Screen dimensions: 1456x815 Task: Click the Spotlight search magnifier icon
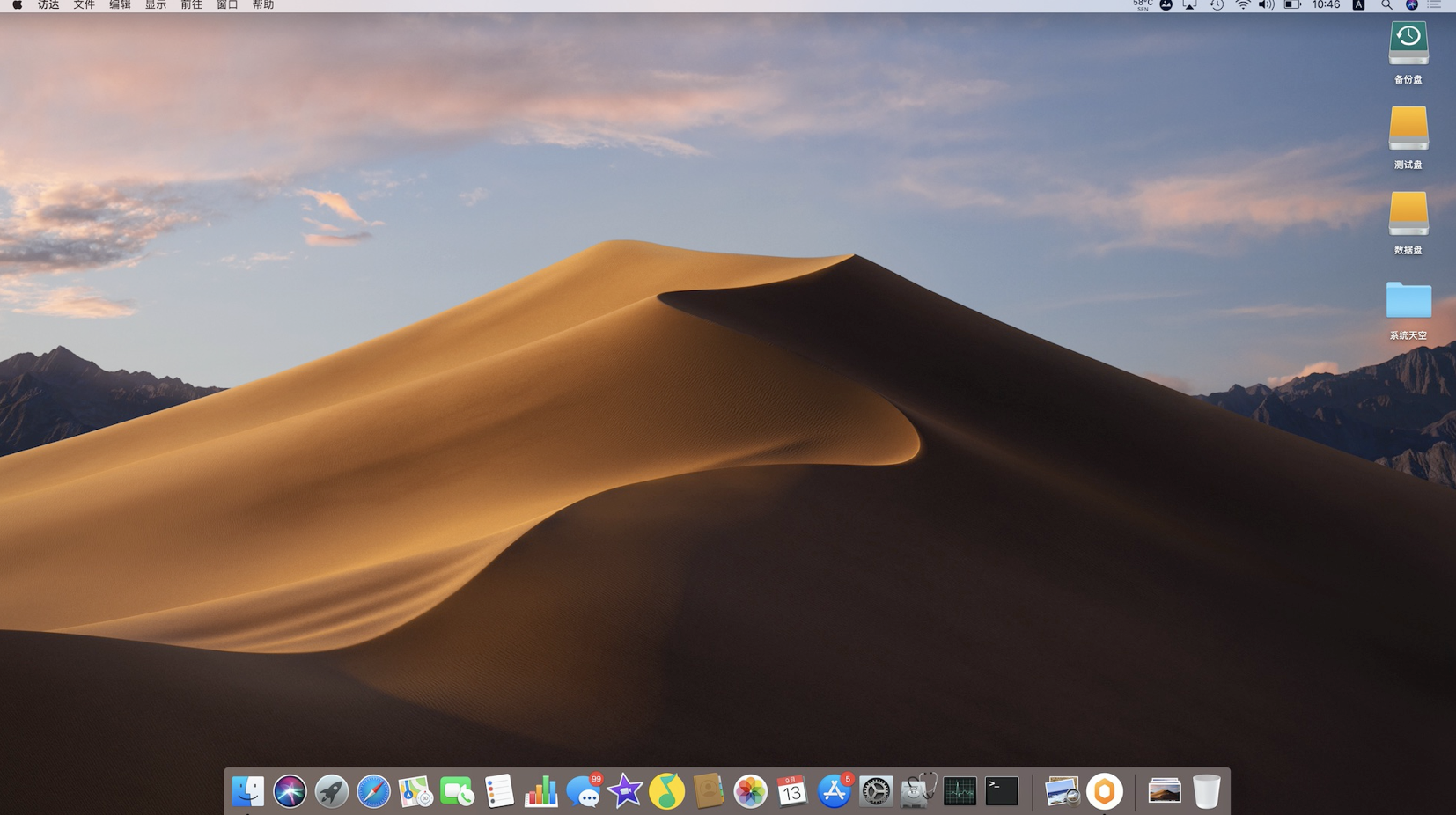[1386, 5]
